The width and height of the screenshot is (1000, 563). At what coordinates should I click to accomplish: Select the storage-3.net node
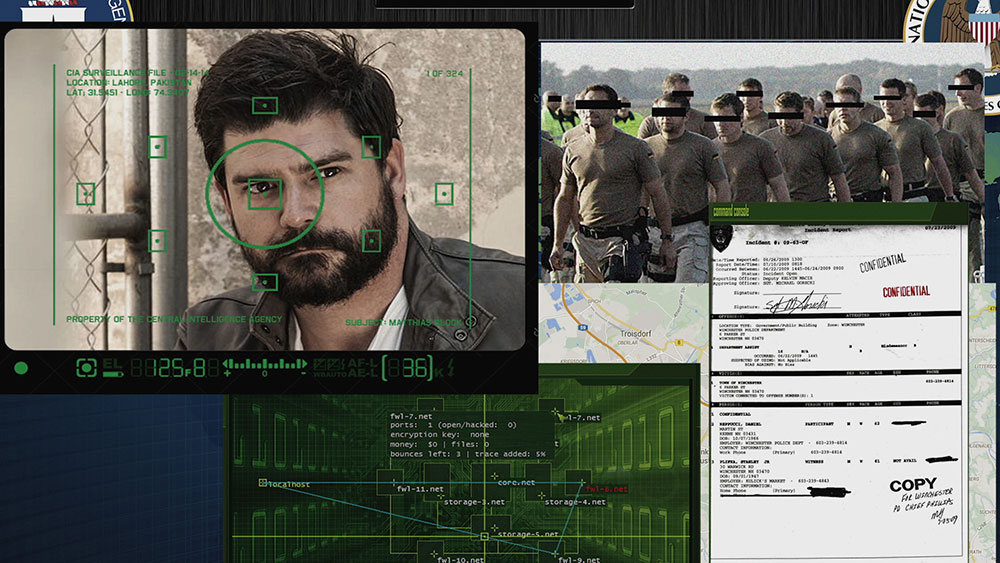[474, 502]
